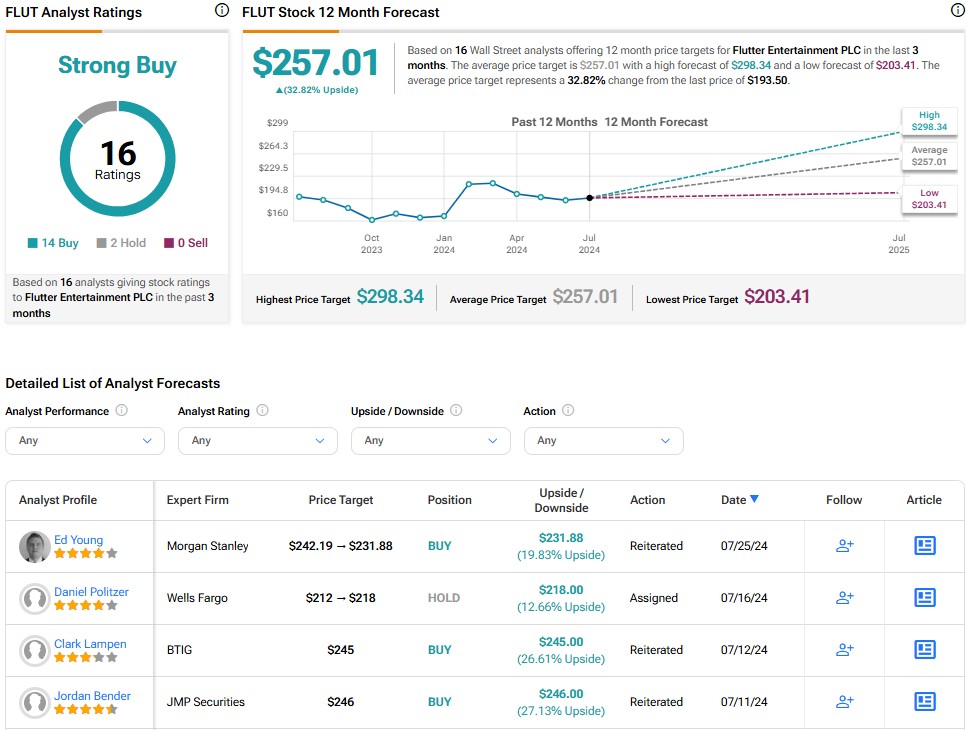Viewport: 966px width, 730px height.
Task: Click info icon next to Upside / Downside filter
Action: (456, 411)
